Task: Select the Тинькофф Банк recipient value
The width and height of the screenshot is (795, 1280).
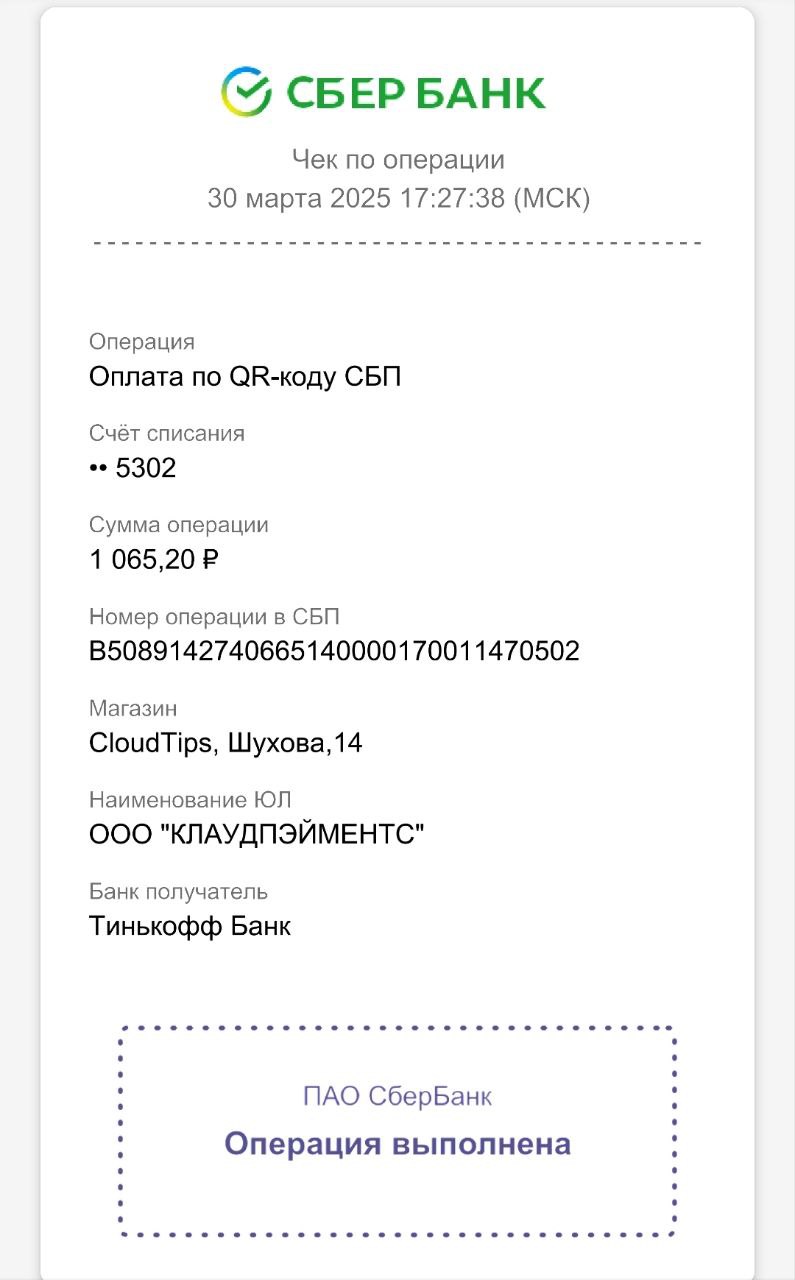Action: 190,926
